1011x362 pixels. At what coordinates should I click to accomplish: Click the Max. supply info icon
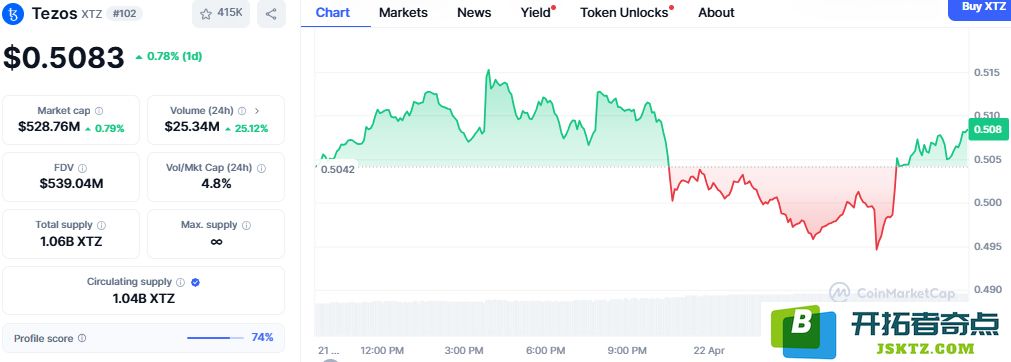[246, 225]
